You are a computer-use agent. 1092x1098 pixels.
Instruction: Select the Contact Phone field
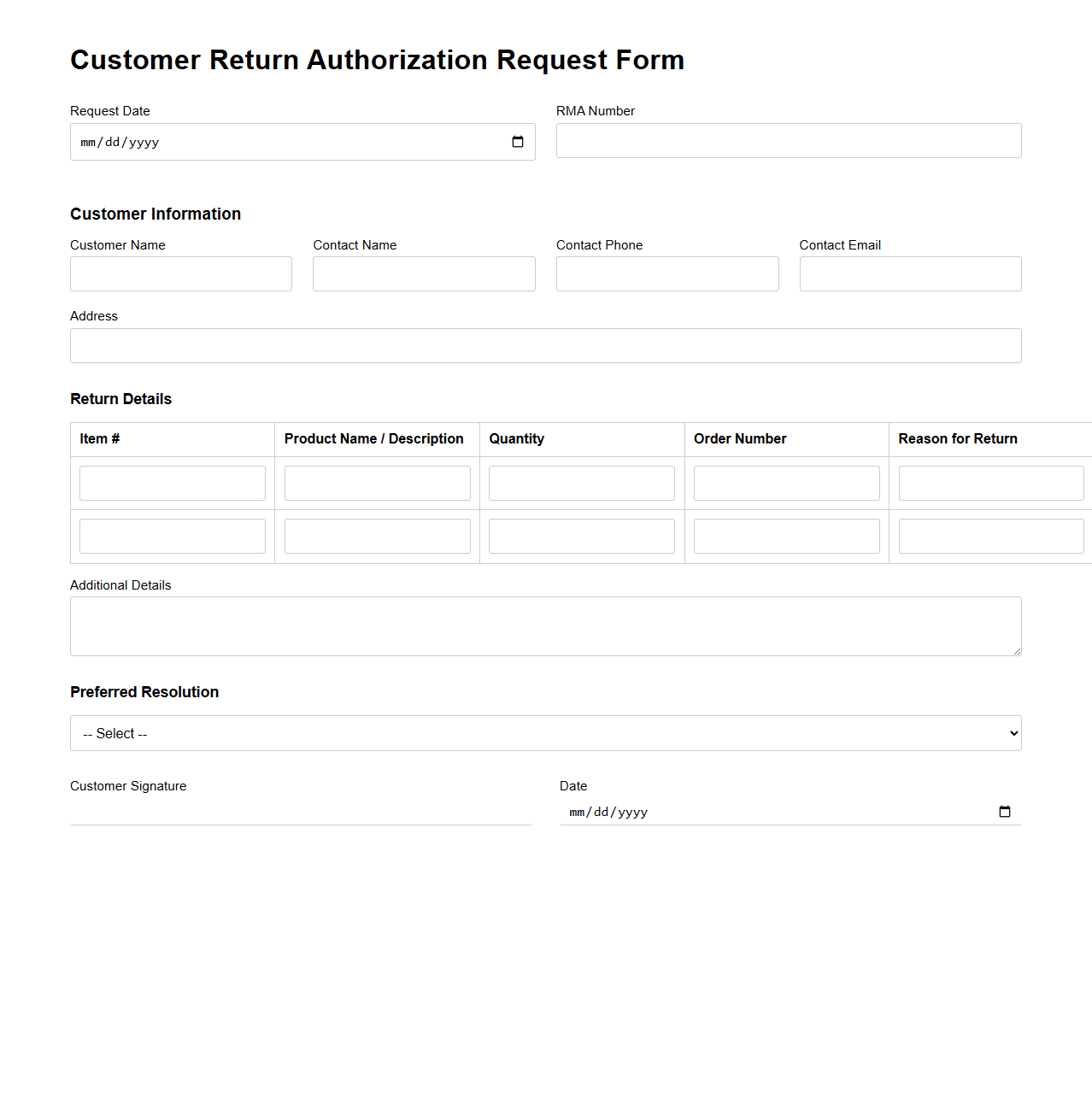click(x=666, y=273)
